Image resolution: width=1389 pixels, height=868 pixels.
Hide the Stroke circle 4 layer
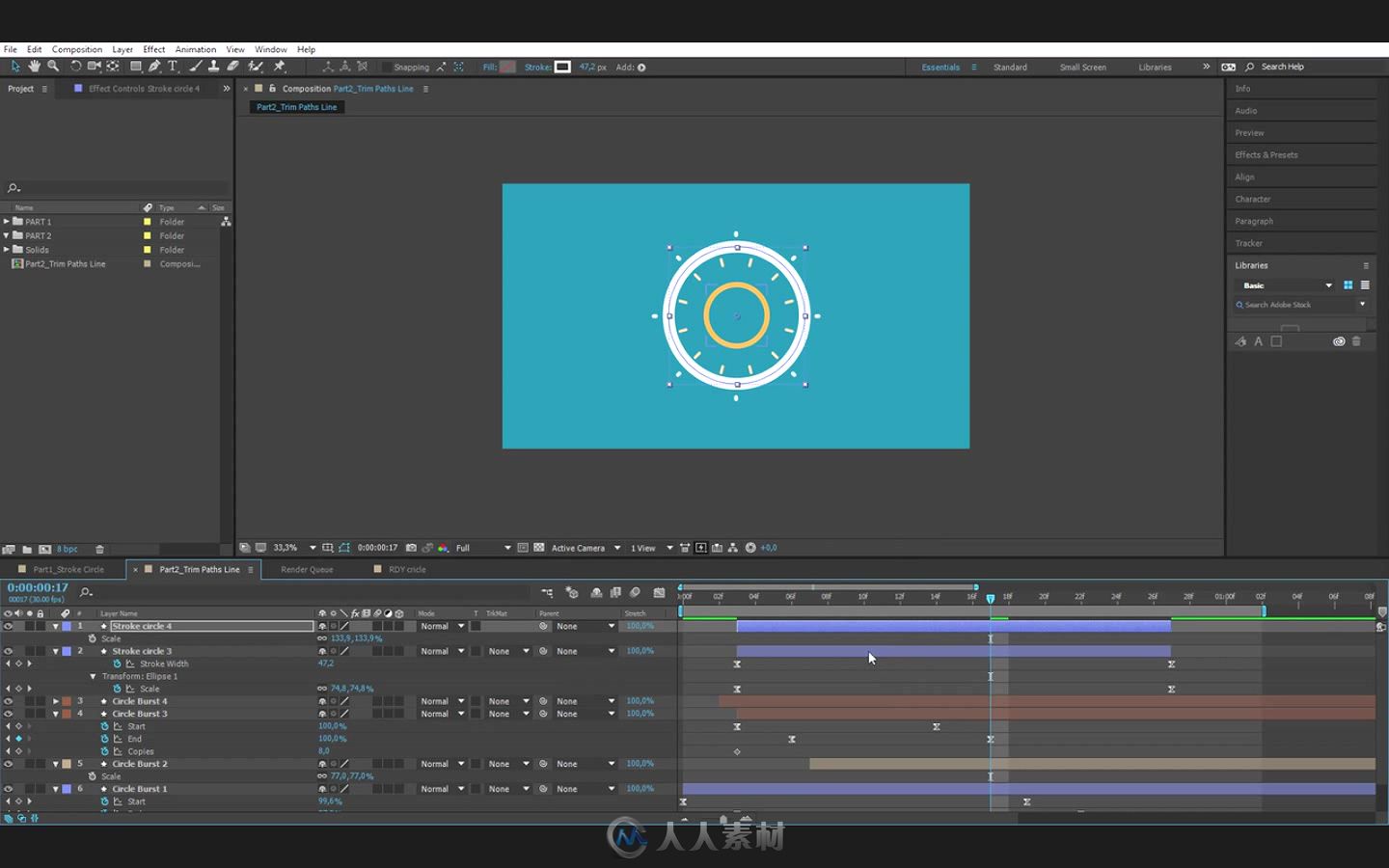coord(8,626)
